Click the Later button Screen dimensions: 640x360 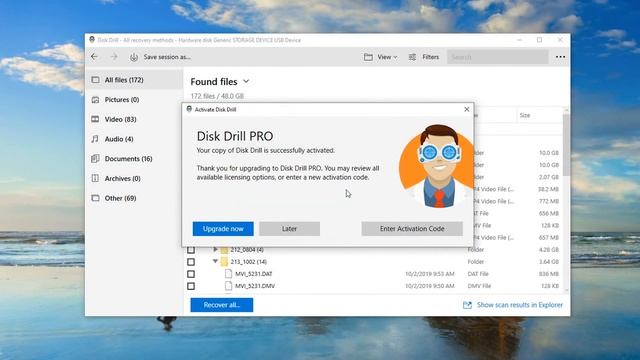[x=289, y=229]
